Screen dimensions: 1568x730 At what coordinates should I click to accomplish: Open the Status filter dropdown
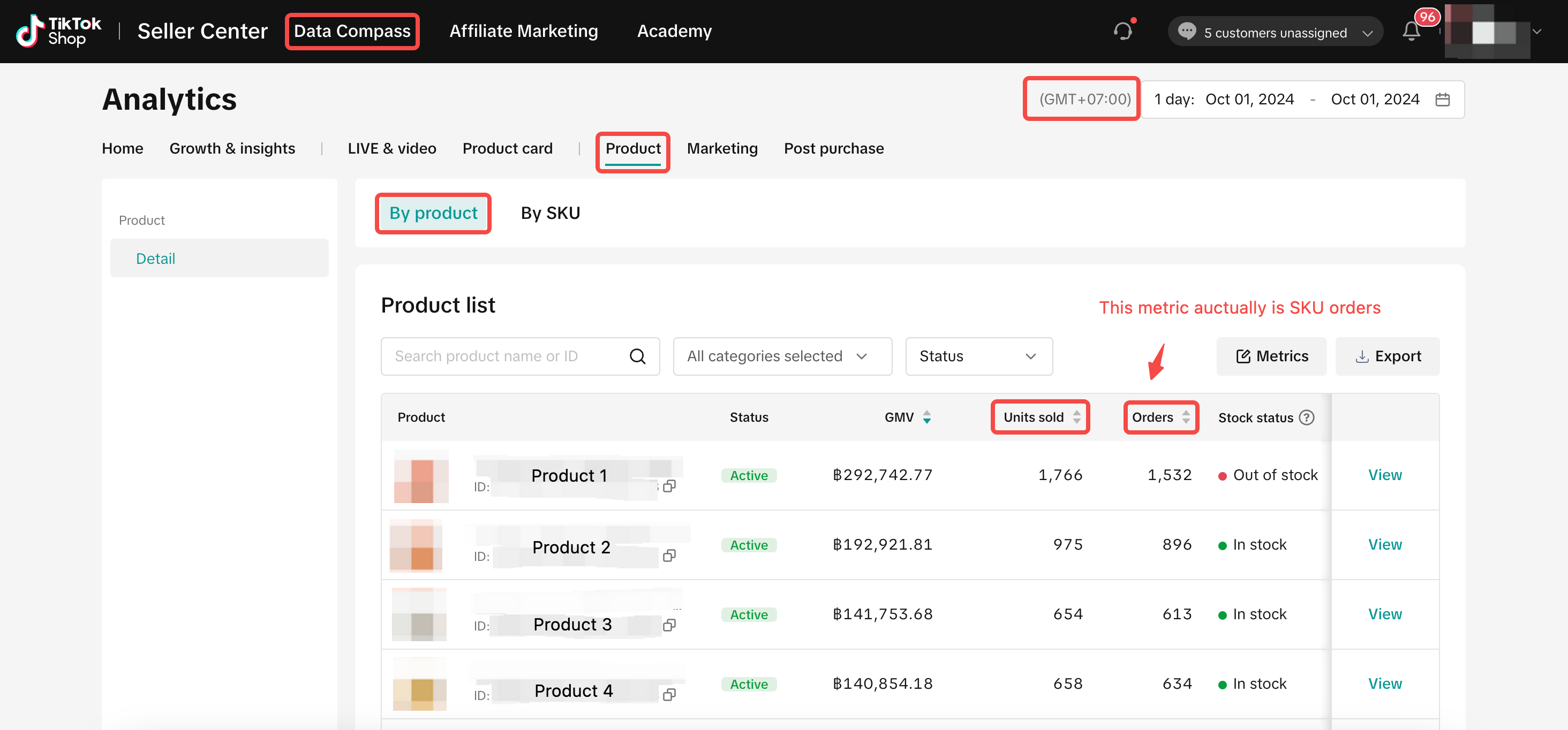978,356
